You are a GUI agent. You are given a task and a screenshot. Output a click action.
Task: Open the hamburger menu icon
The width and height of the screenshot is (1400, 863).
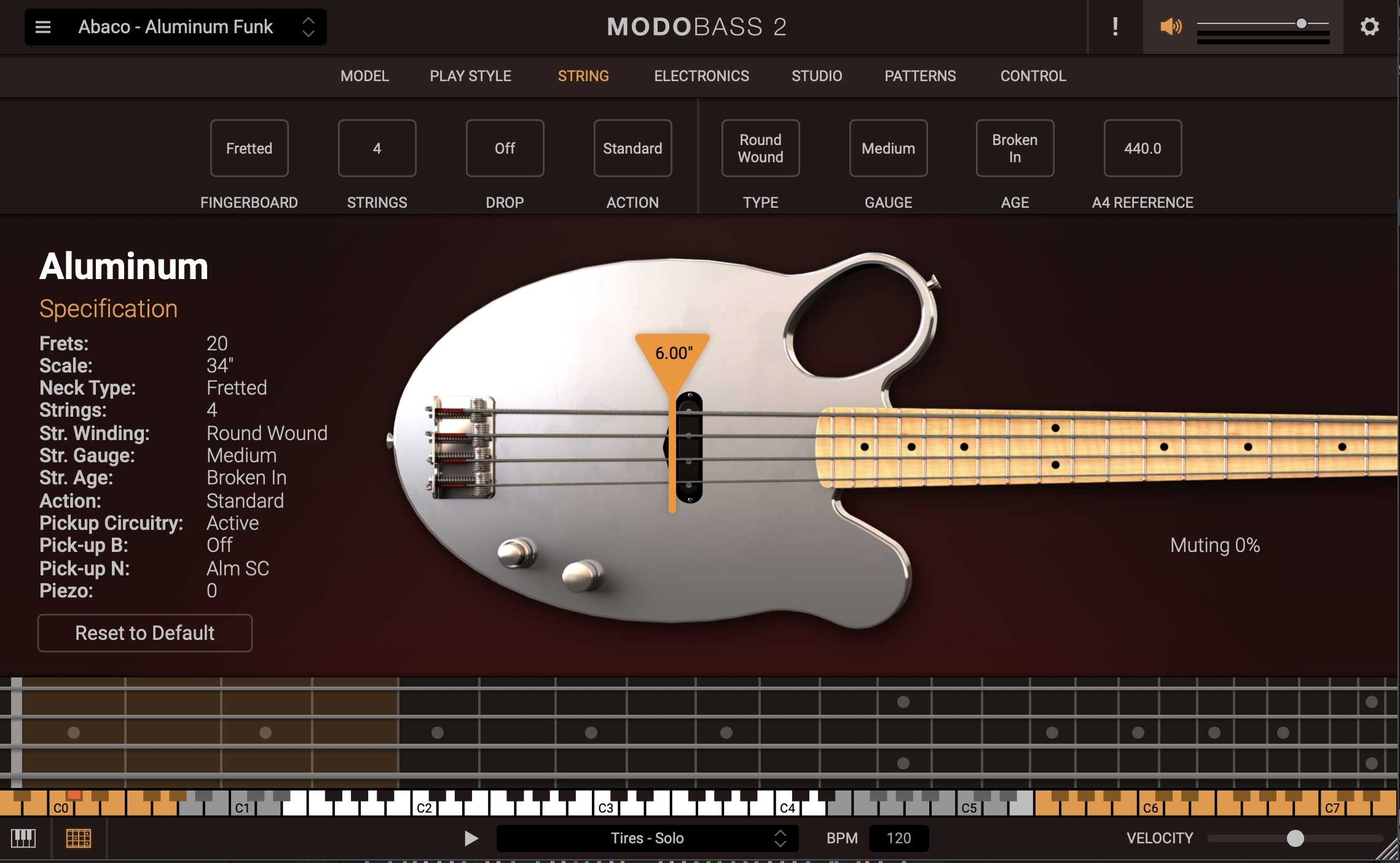click(x=43, y=27)
